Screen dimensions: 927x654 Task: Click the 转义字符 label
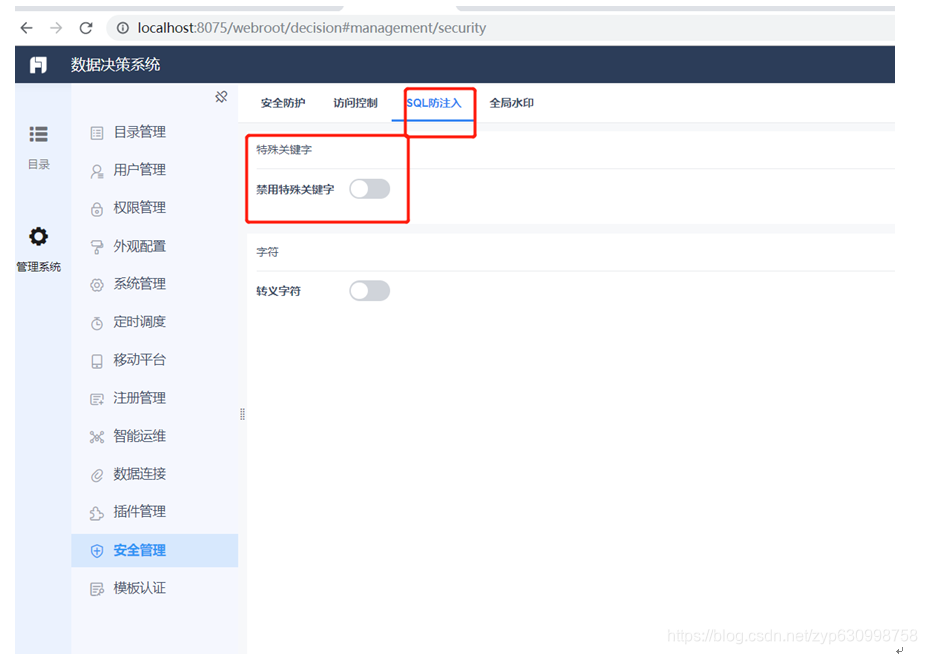pos(278,291)
